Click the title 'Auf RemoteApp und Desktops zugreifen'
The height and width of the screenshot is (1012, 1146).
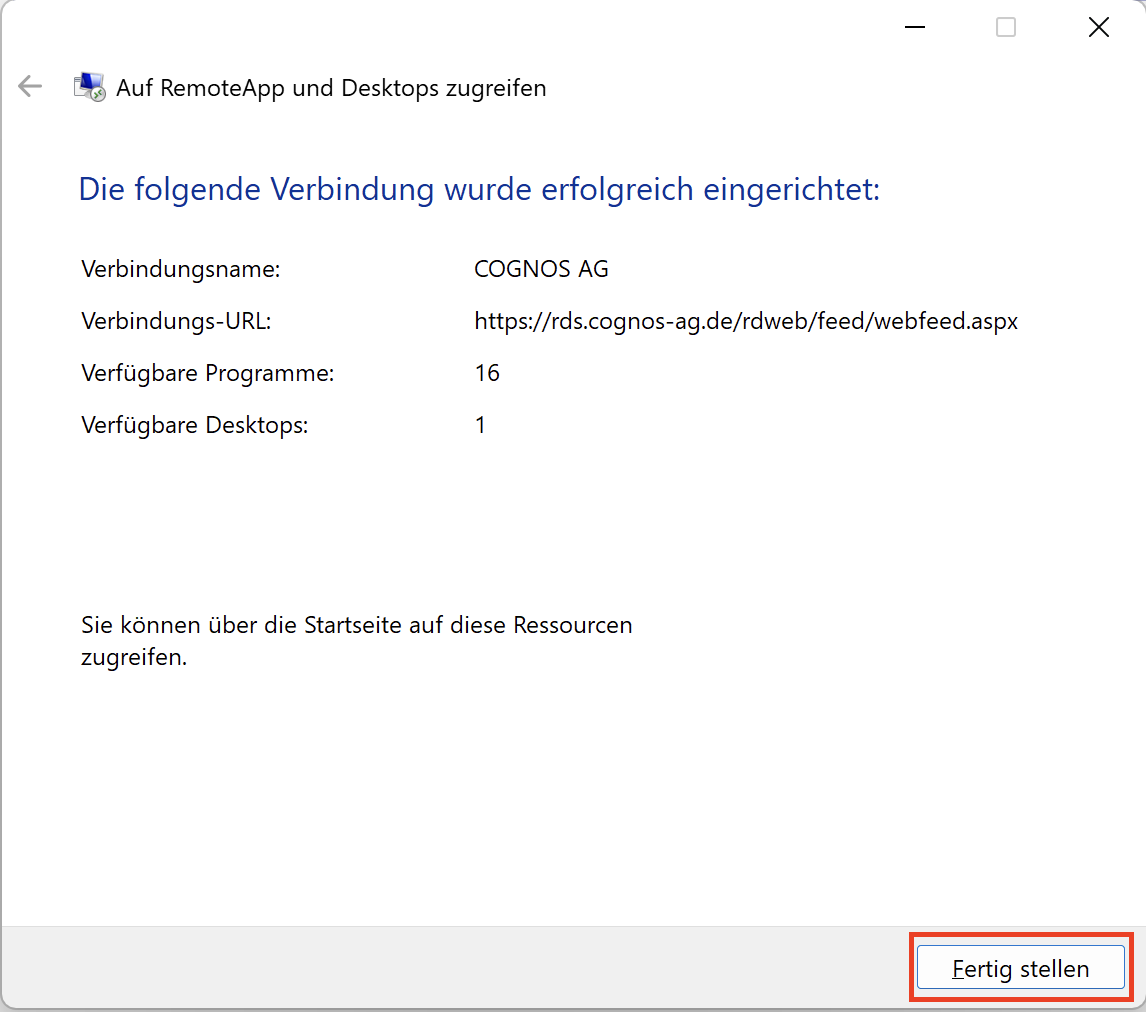tap(331, 88)
